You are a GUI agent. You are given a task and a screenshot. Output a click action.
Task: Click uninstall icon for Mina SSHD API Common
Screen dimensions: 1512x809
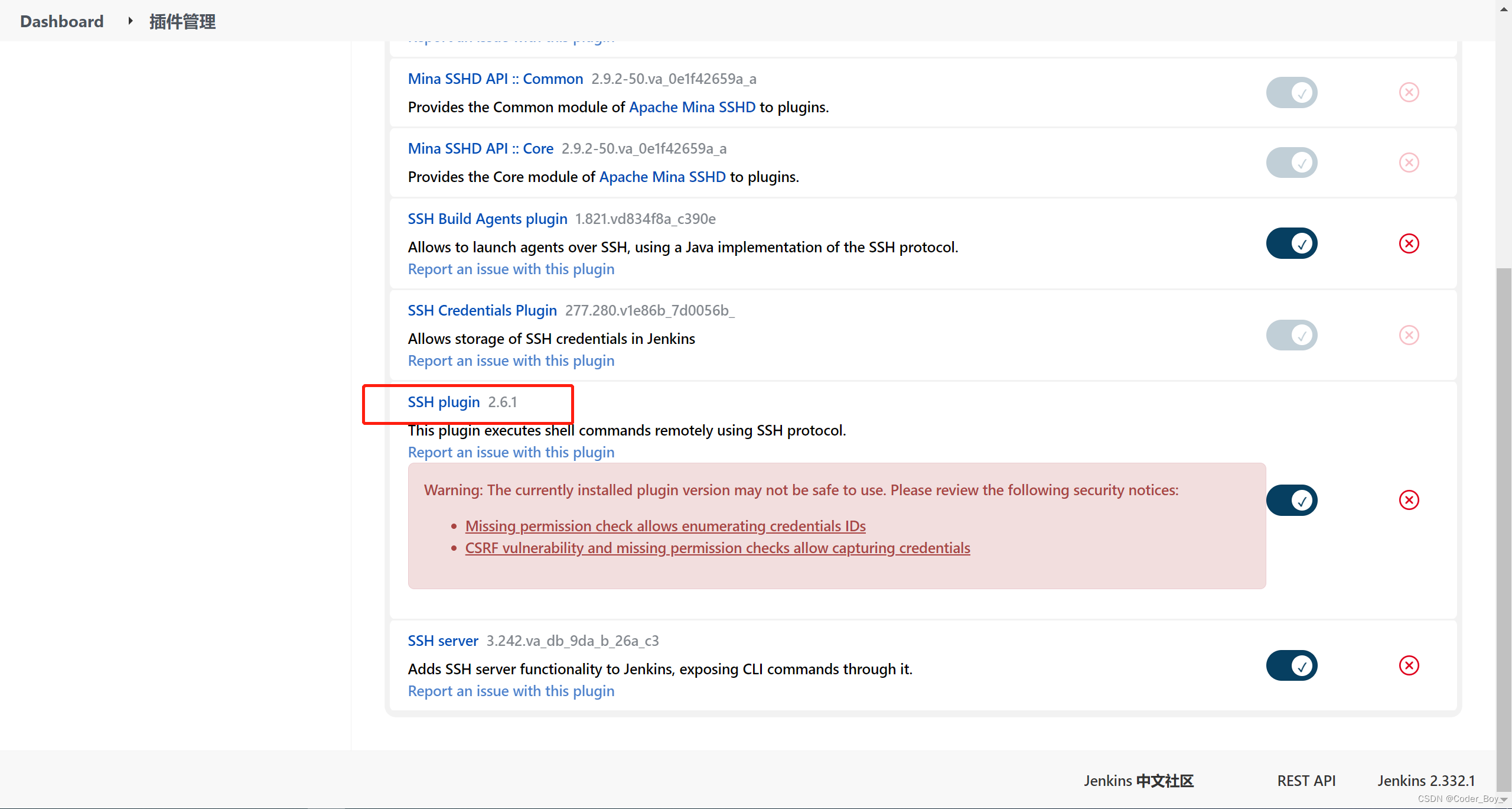click(x=1409, y=92)
